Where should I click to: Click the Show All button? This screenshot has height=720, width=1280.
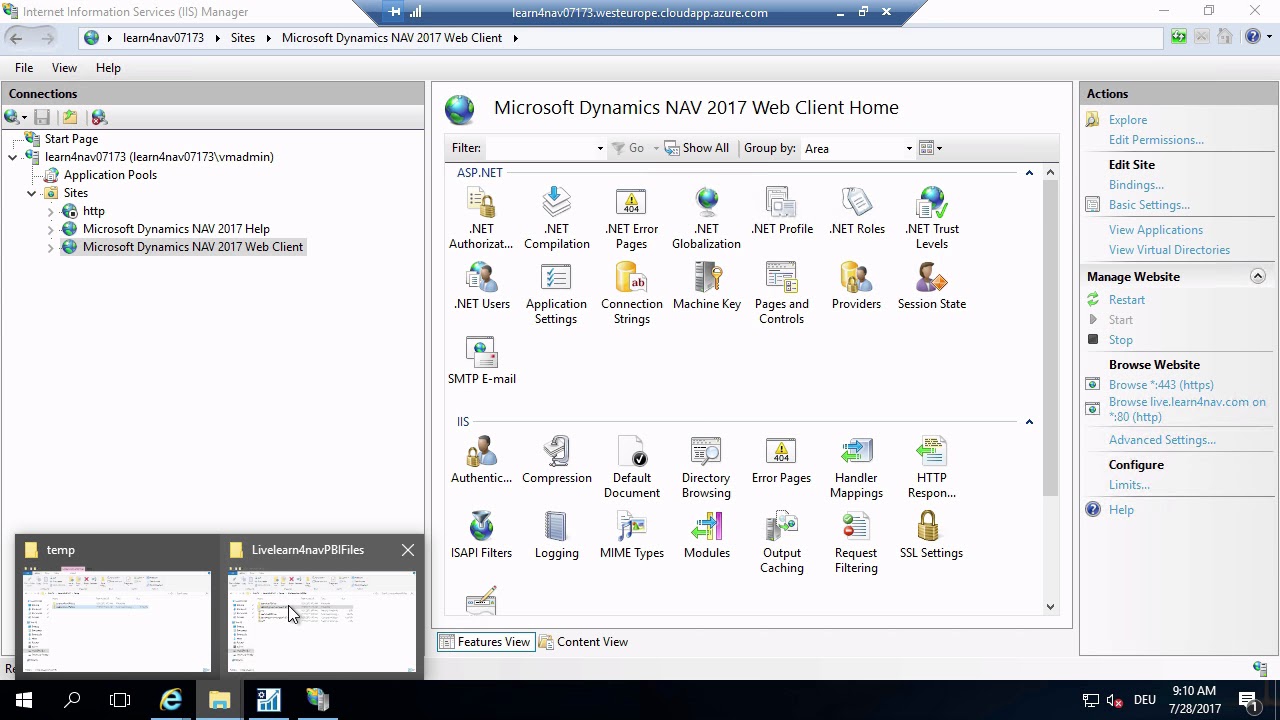[697, 148]
